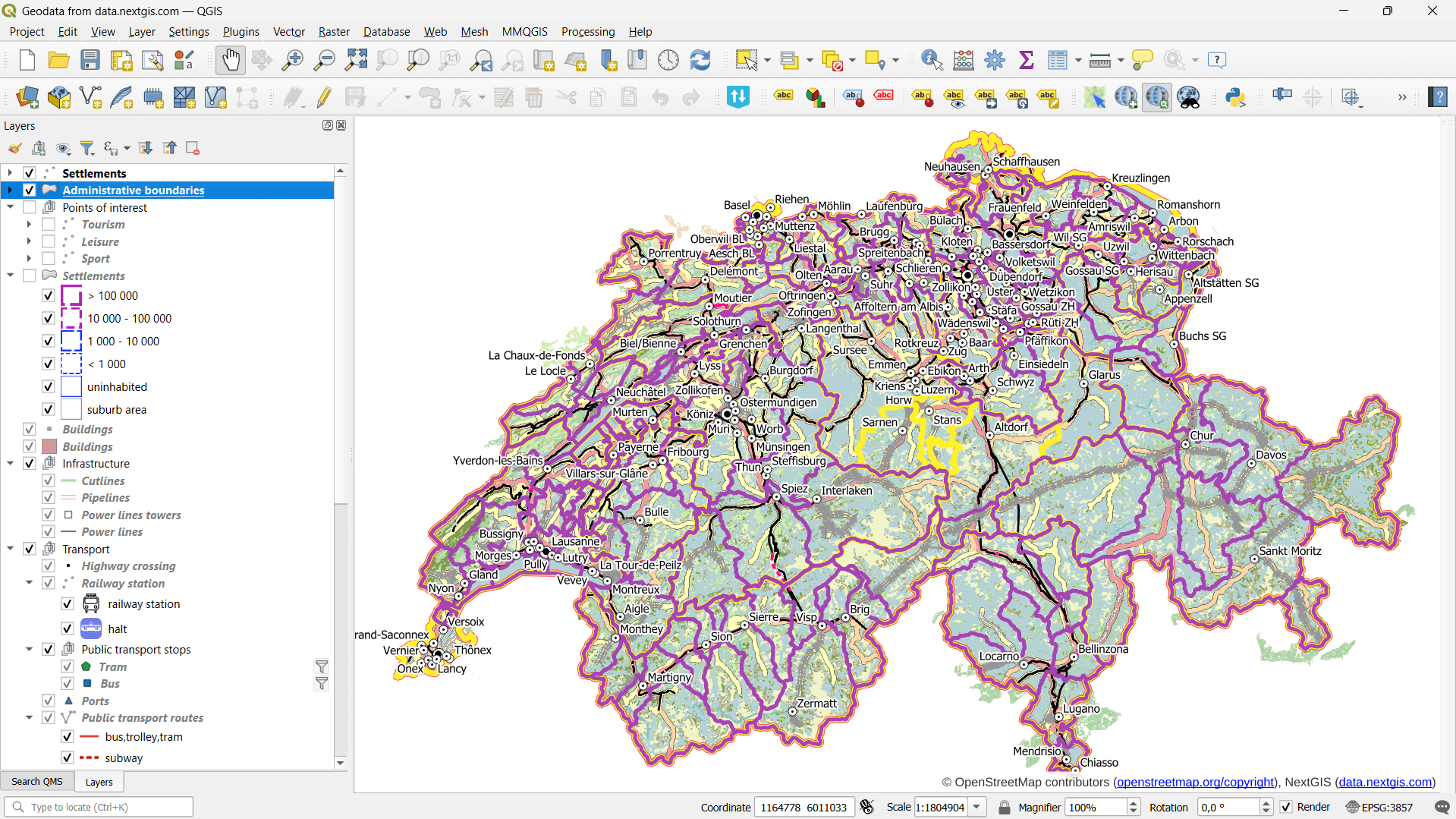Viewport: 1456px width, 819px height.
Task: Open the Python Console
Action: pyautogui.click(x=1236, y=97)
